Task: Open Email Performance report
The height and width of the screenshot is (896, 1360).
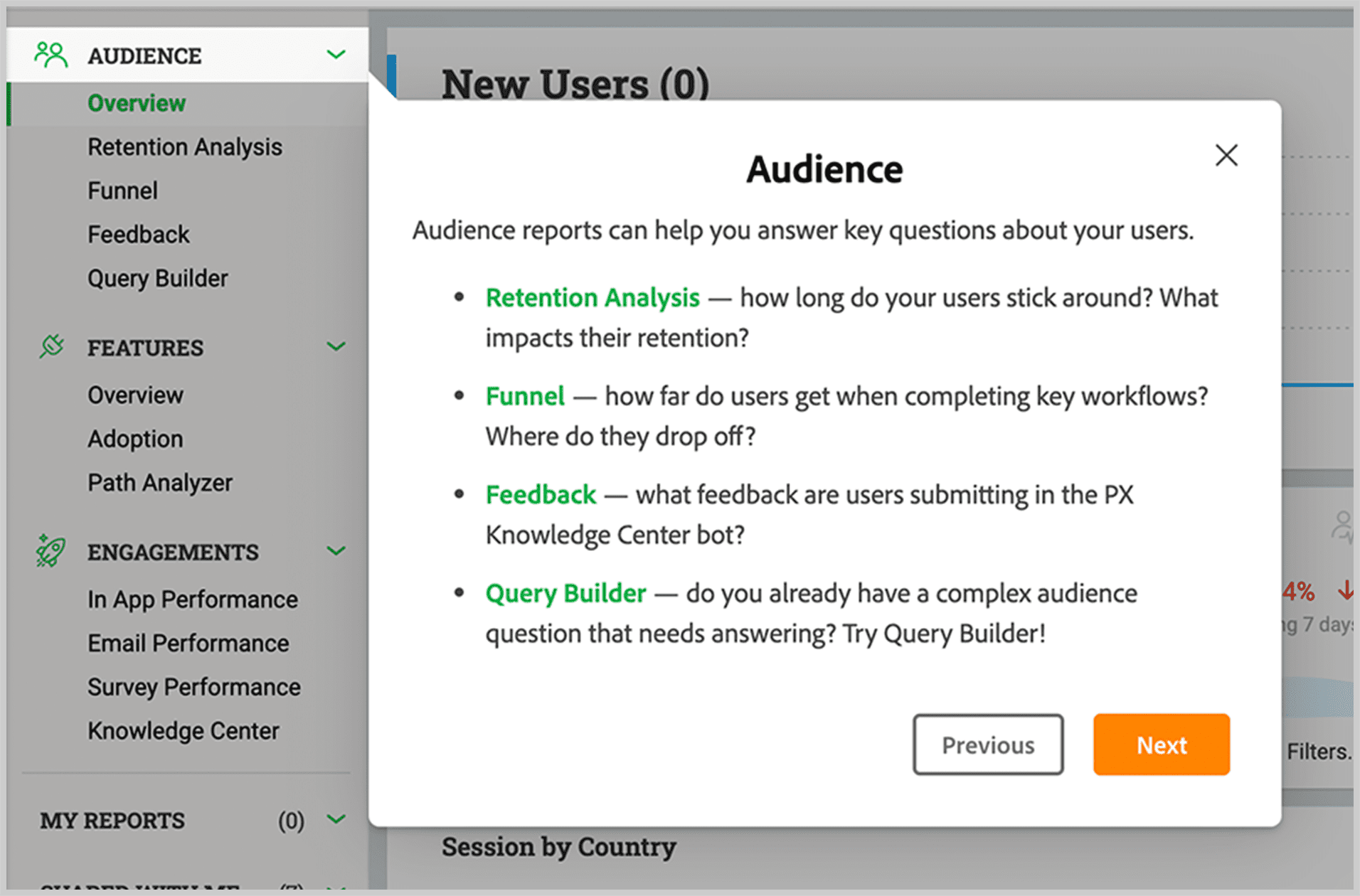Action: coord(188,643)
